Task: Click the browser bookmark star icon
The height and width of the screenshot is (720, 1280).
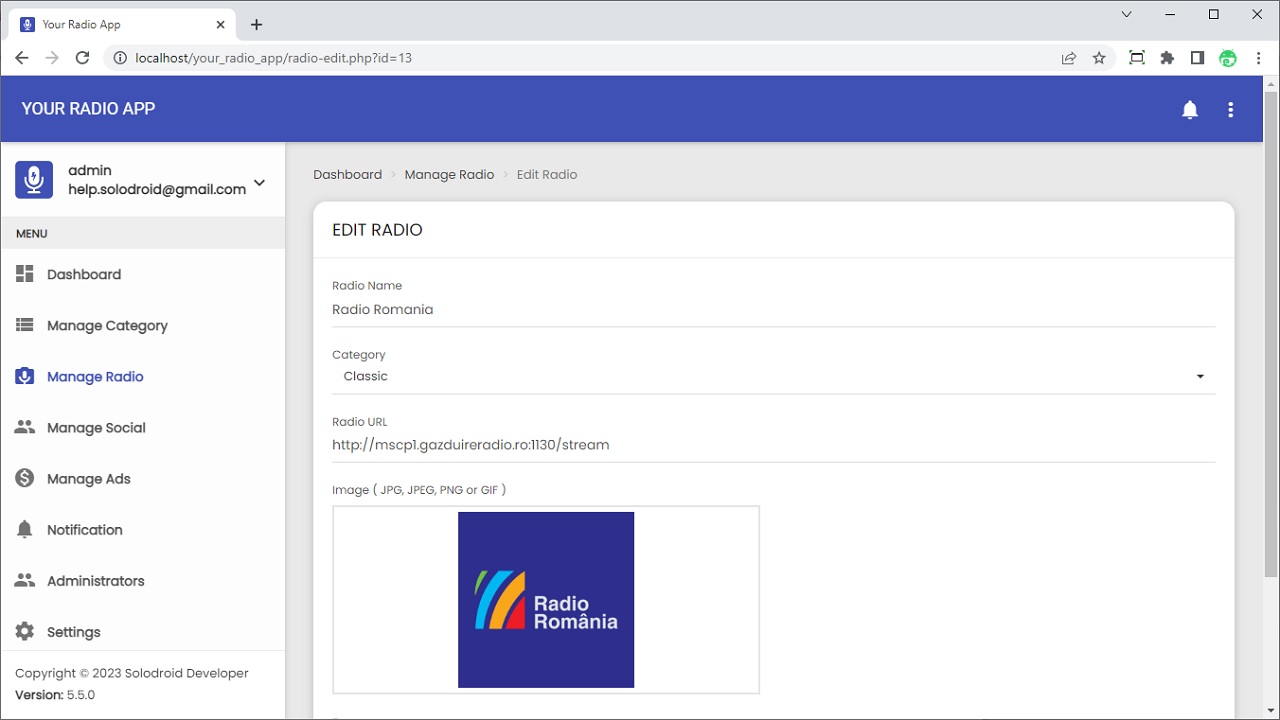Action: pyautogui.click(x=1099, y=58)
